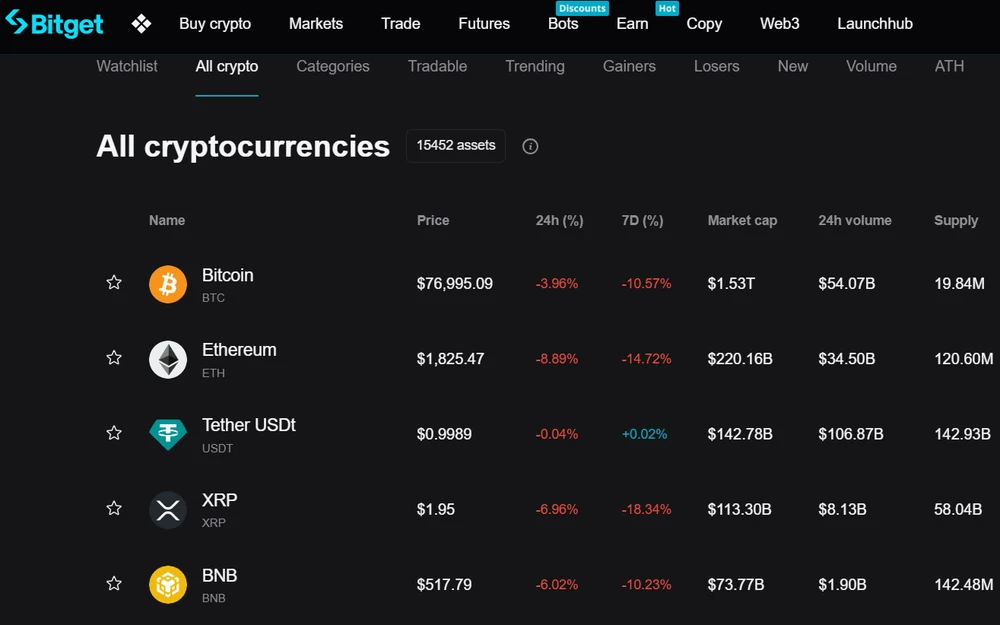Click the 15452 assets badge
Image resolution: width=1000 pixels, height=625 pixels.
tap(455, 146)
